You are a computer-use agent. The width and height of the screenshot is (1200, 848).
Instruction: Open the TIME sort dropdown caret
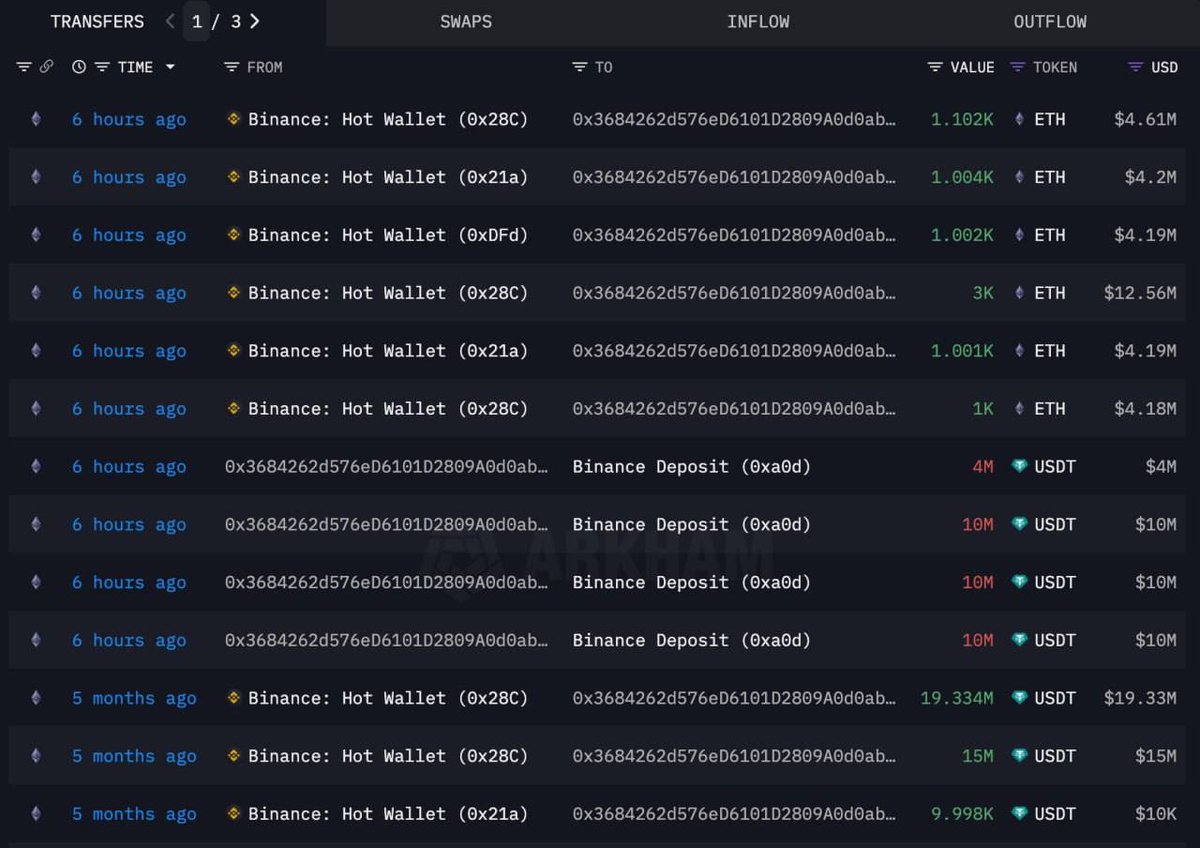click(171, 67)
